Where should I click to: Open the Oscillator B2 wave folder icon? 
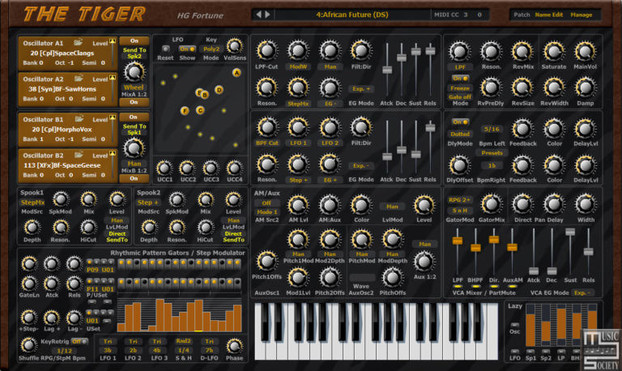point(78,155)
